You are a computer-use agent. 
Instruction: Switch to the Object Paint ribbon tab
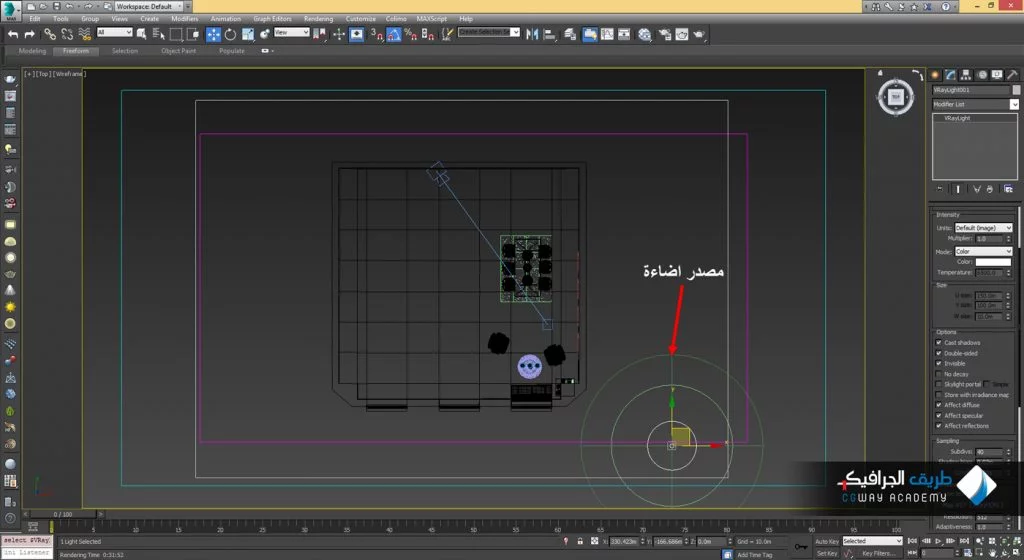coord(178,51)
